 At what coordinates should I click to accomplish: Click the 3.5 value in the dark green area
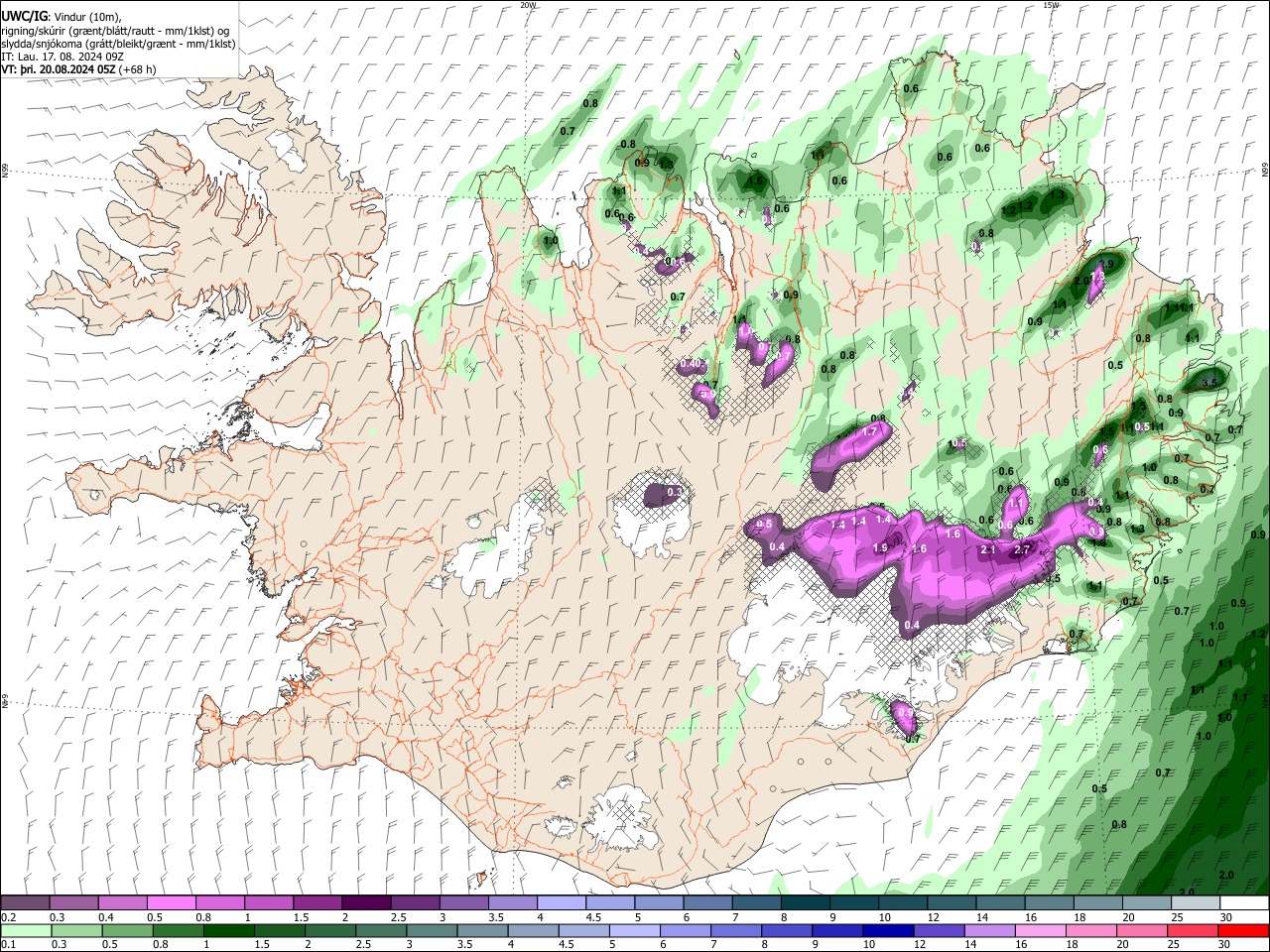(x=1208, y=382)
